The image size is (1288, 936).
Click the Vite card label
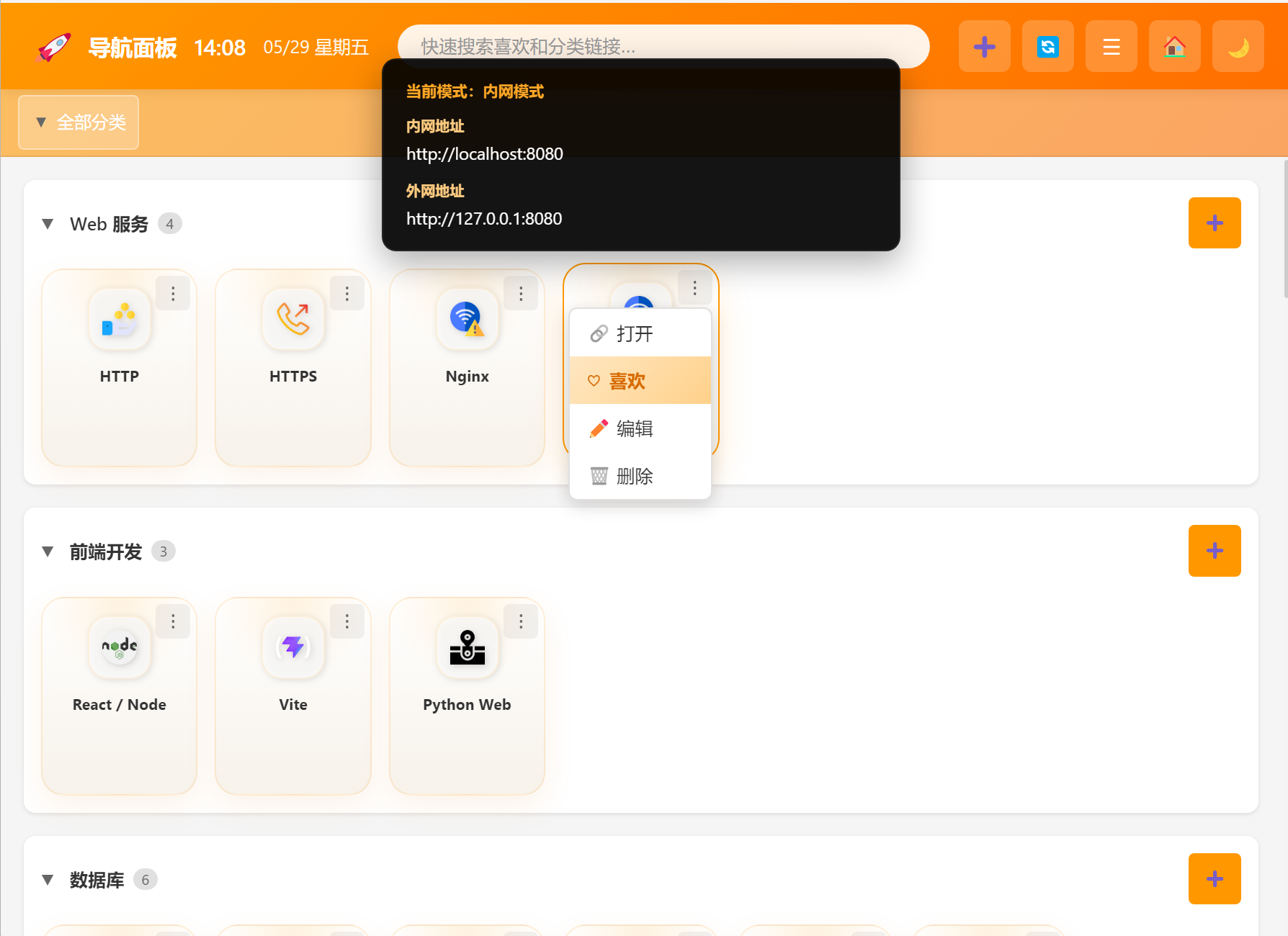(293, 705)
